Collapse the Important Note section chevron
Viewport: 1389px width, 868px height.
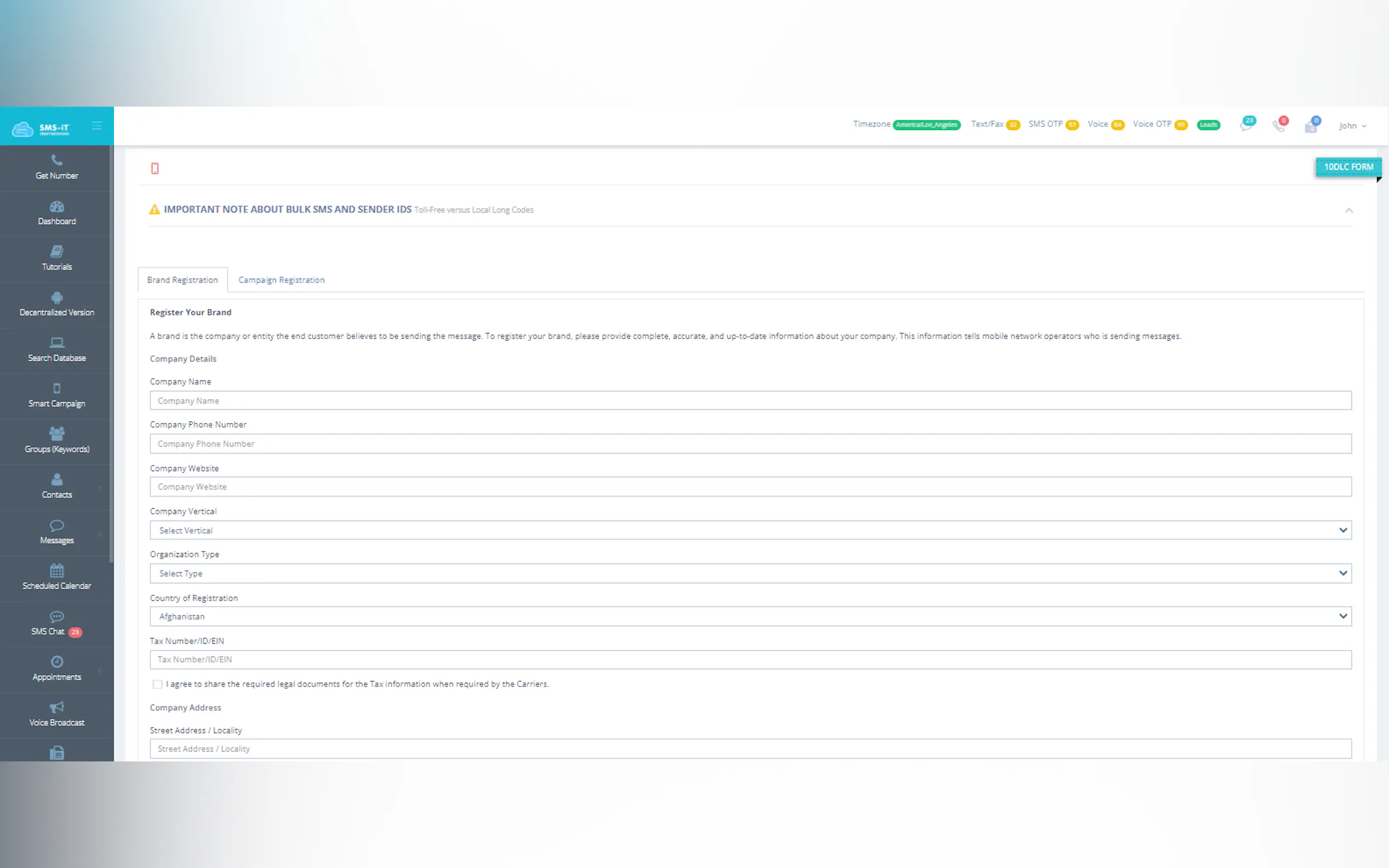coord(1348,210)
